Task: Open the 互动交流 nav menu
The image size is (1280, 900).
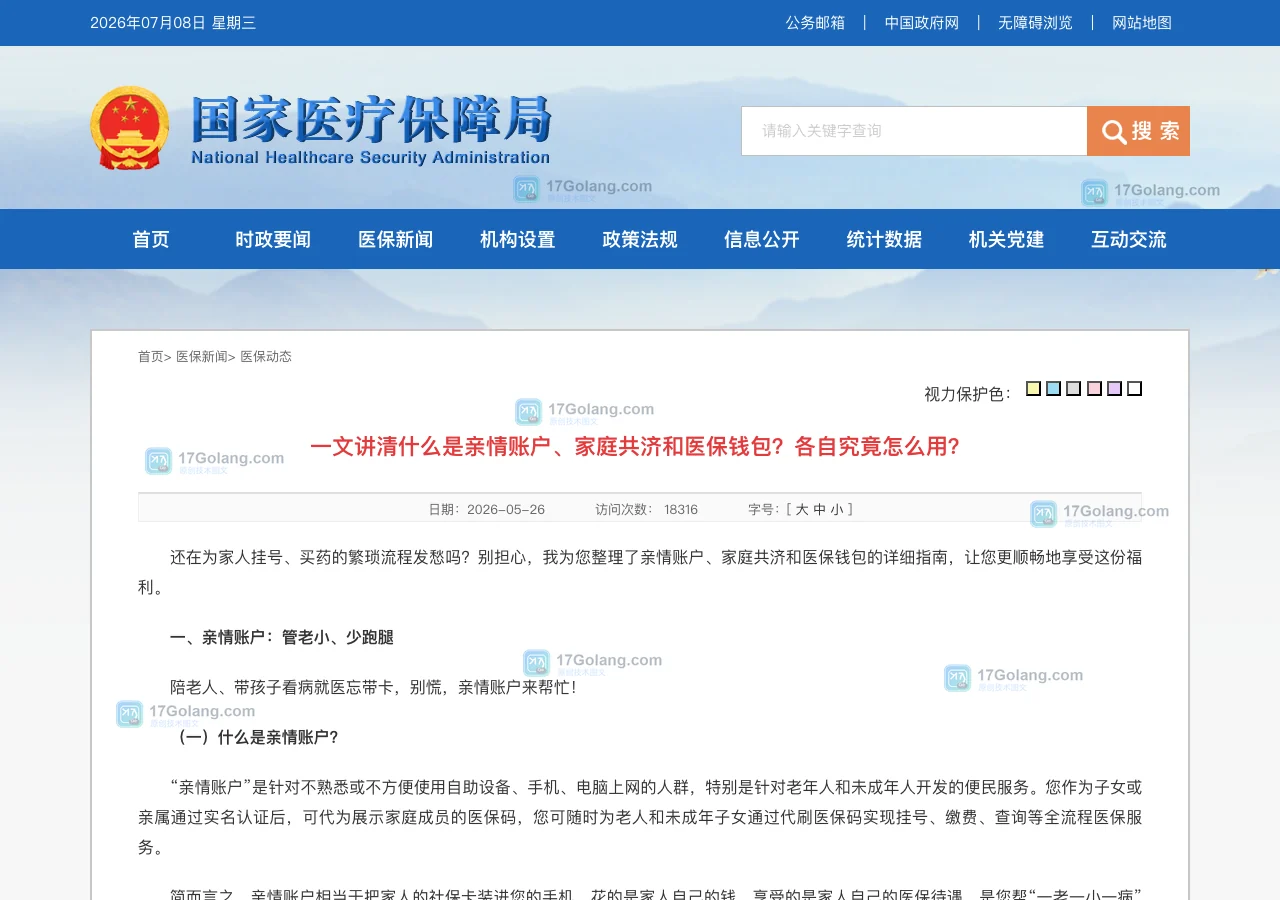Action: click(1128, 239)
